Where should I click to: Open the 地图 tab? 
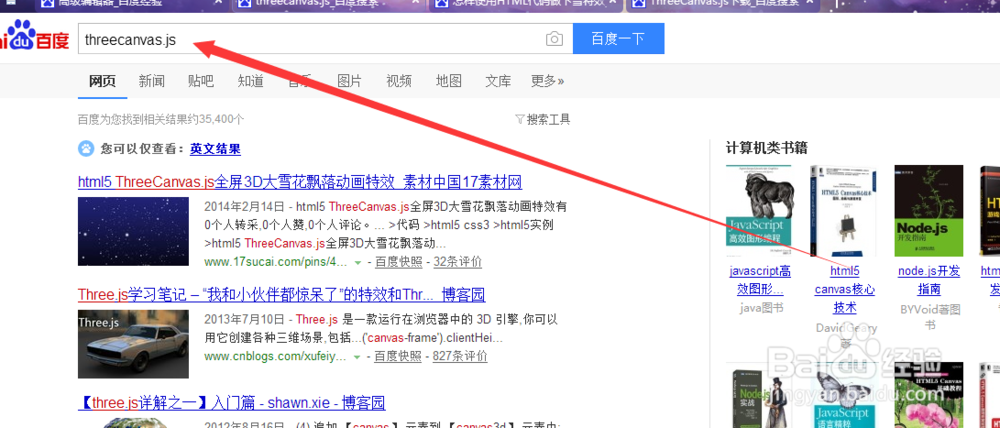click(448, 81)
